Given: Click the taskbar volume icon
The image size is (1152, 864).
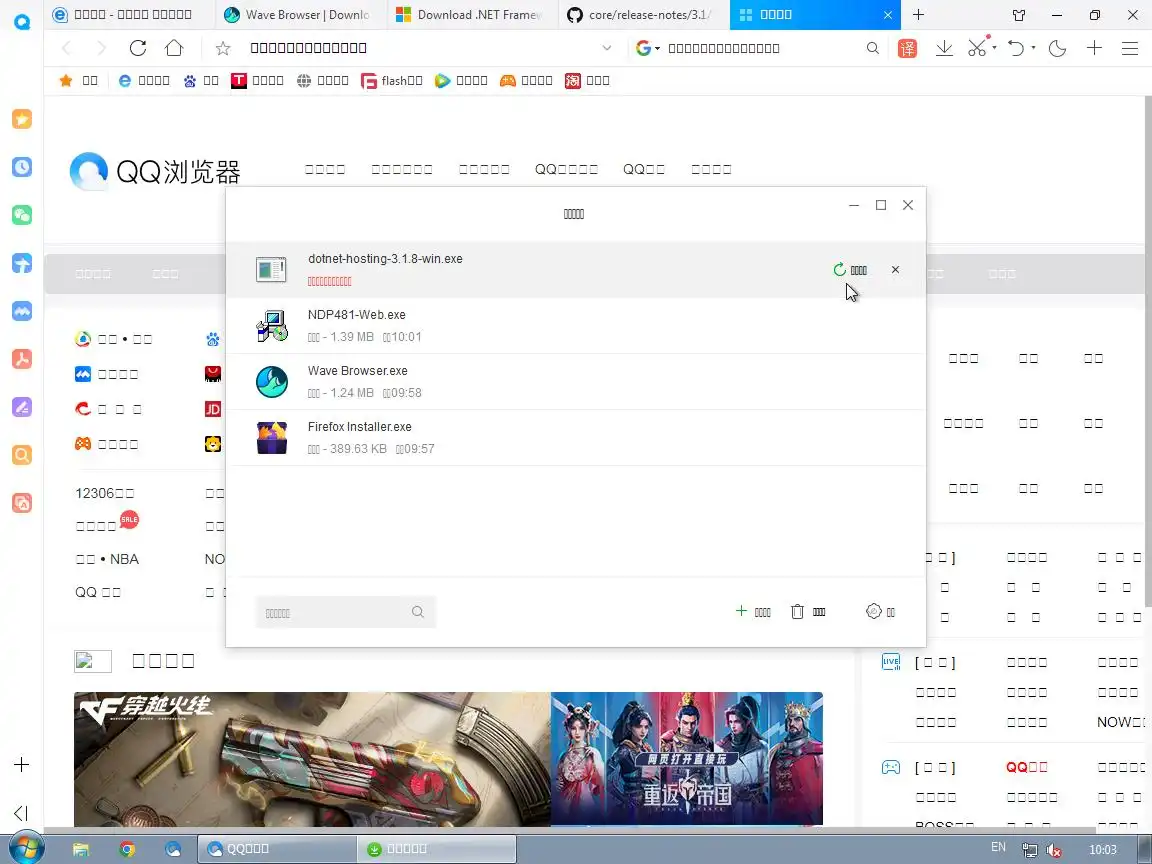Looking at the screenshot, I should coord(1054,850).
